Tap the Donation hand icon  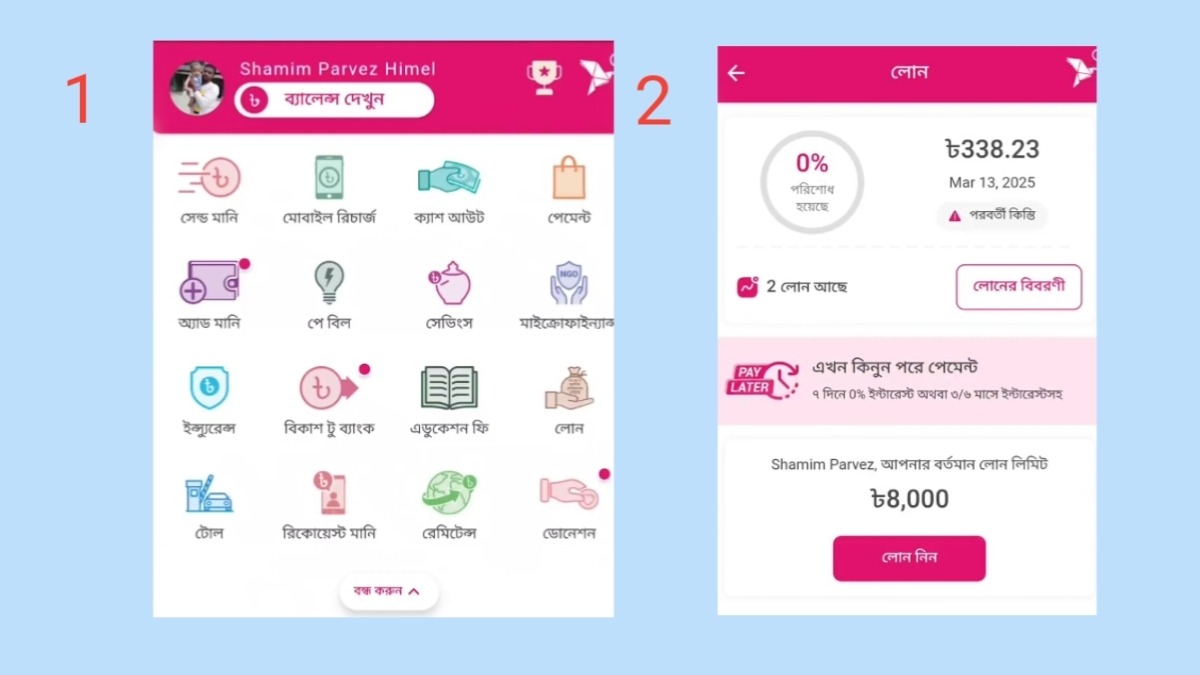(x=569, y=491)
